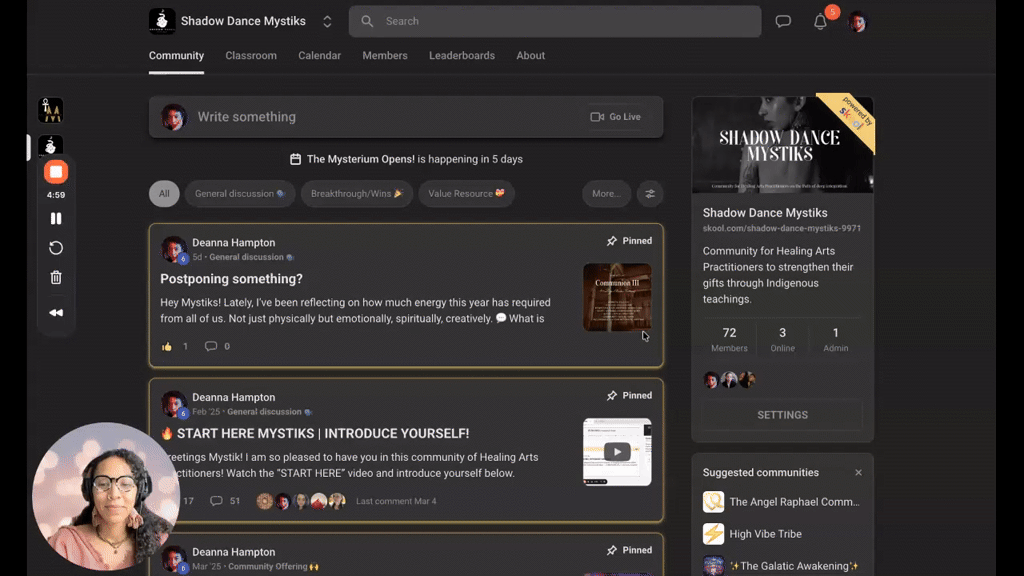The image size is (1024, 576).
Task: Click the search field
Action: [555, 21]
